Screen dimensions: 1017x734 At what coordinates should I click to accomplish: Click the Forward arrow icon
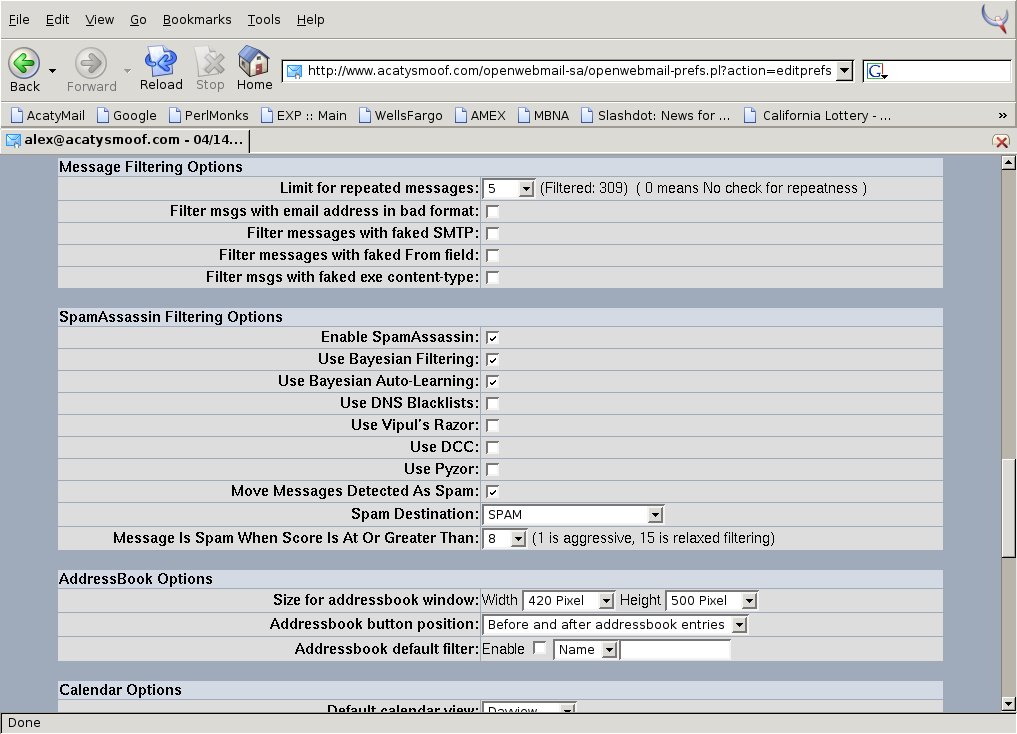click(90, 64)
